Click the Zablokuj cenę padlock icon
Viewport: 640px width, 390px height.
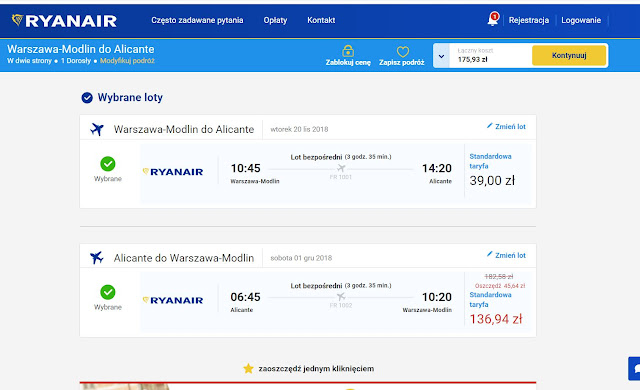coord(348,51)
